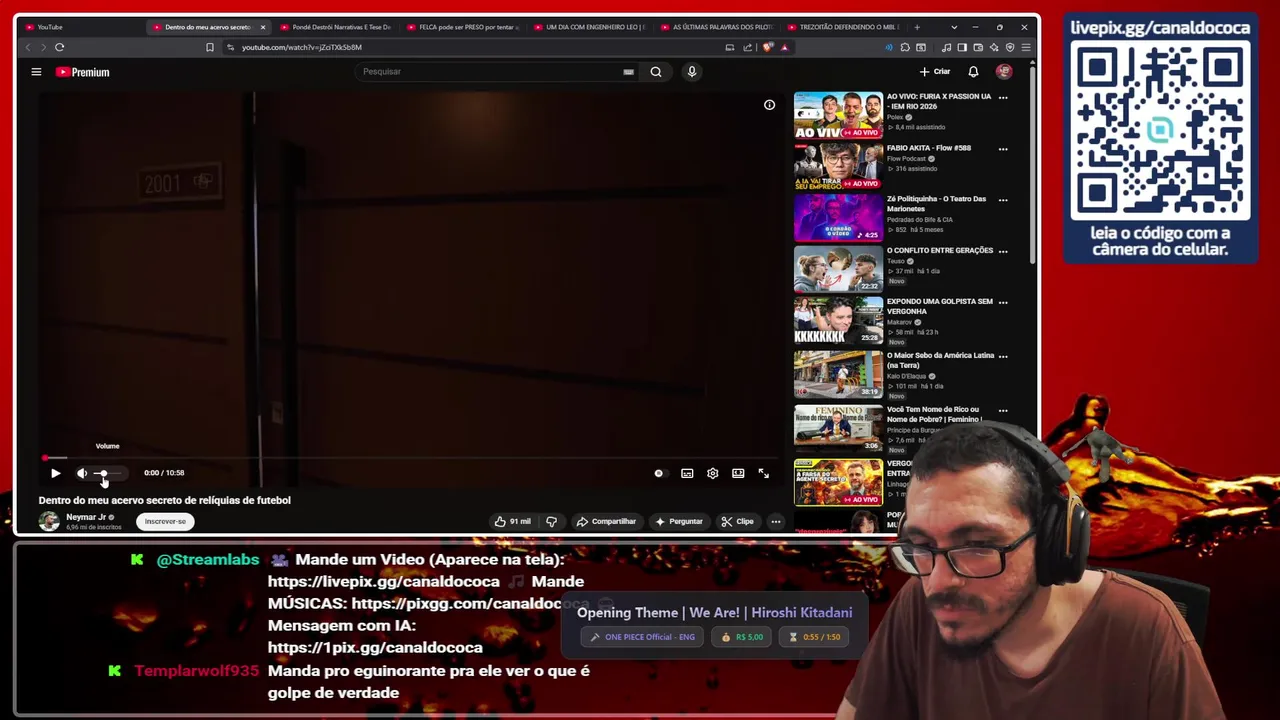
Task: Click the search magnifier button
Action: 656,72
